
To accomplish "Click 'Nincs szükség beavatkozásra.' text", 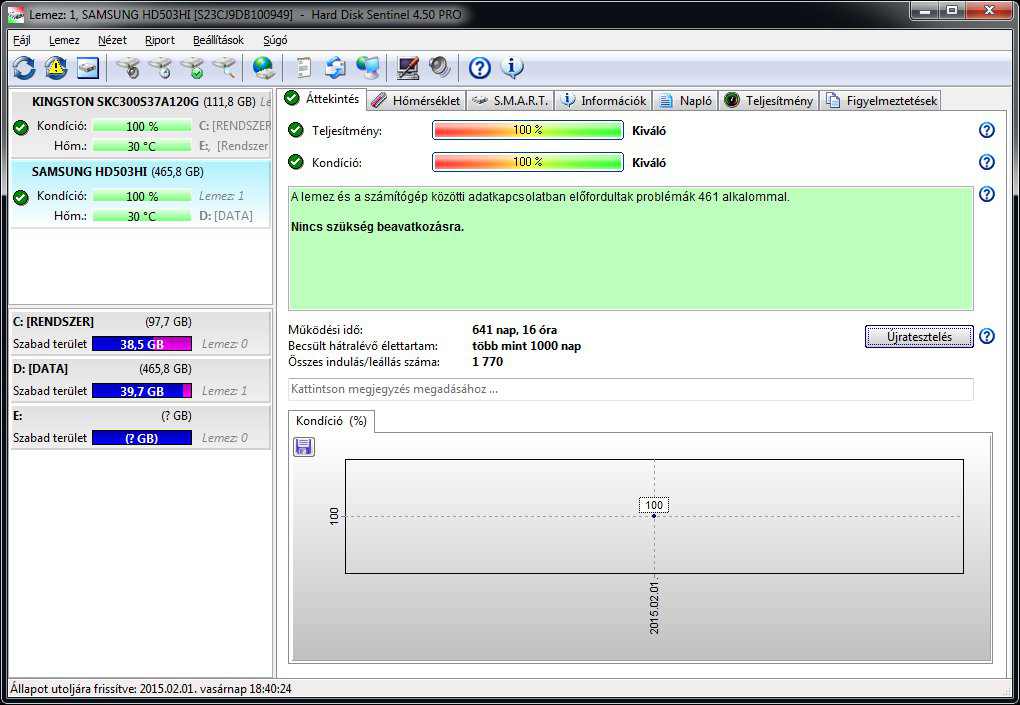I will 377,227.
